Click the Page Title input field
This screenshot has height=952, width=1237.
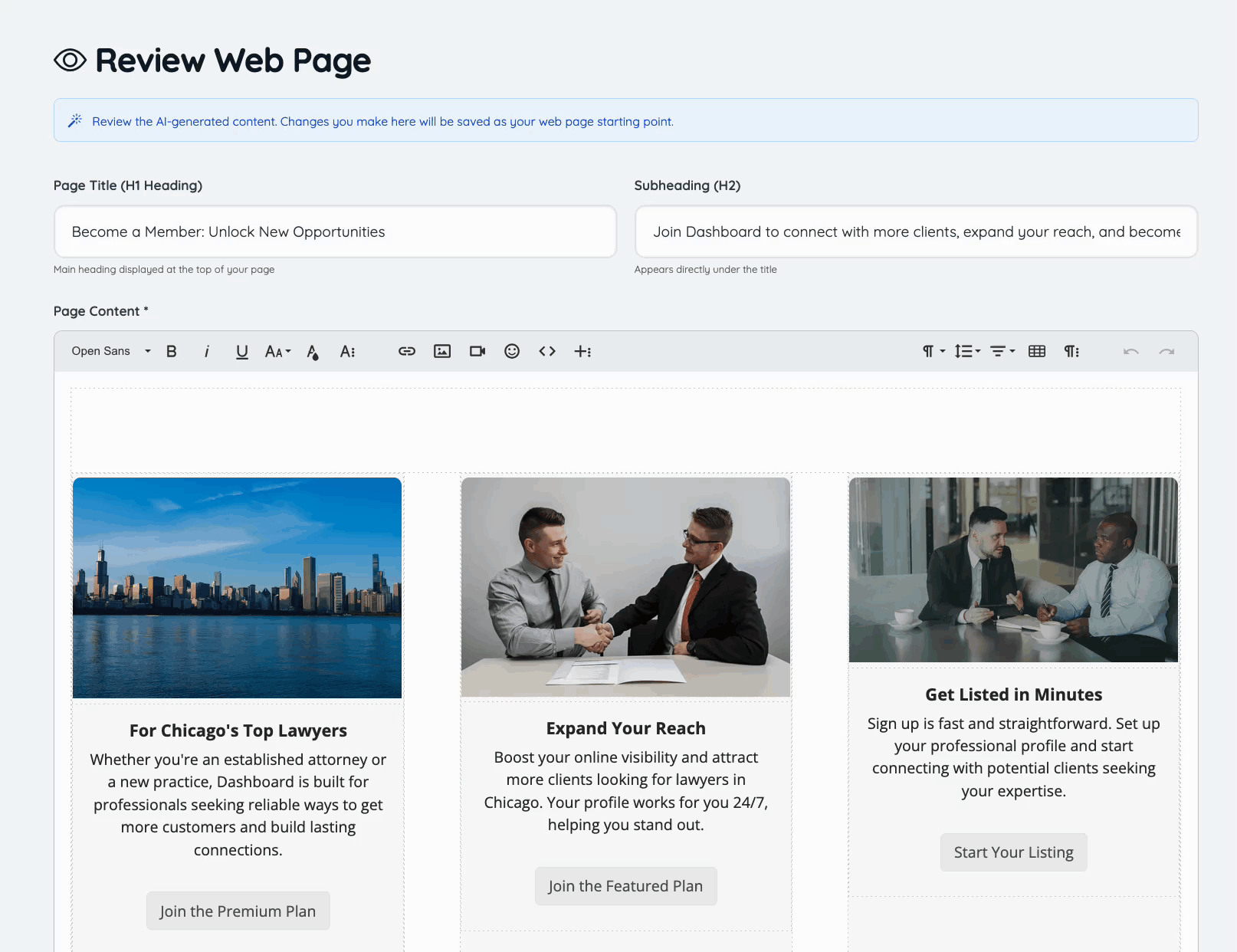point(336,231)
